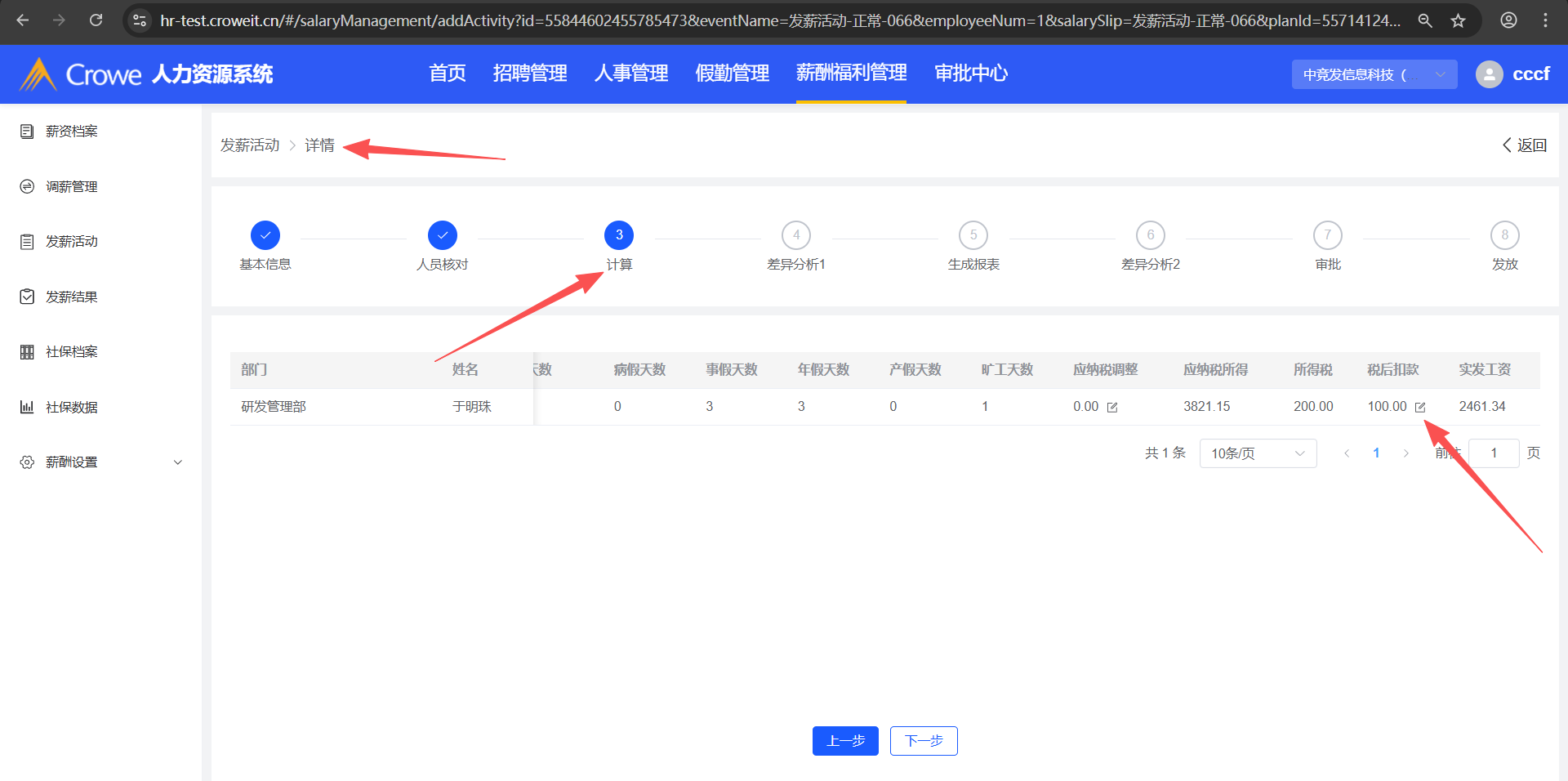Bookmark this page with the star icon
The height and width of the screenshot is (781, 1568).
click(x=1458, y=20)
